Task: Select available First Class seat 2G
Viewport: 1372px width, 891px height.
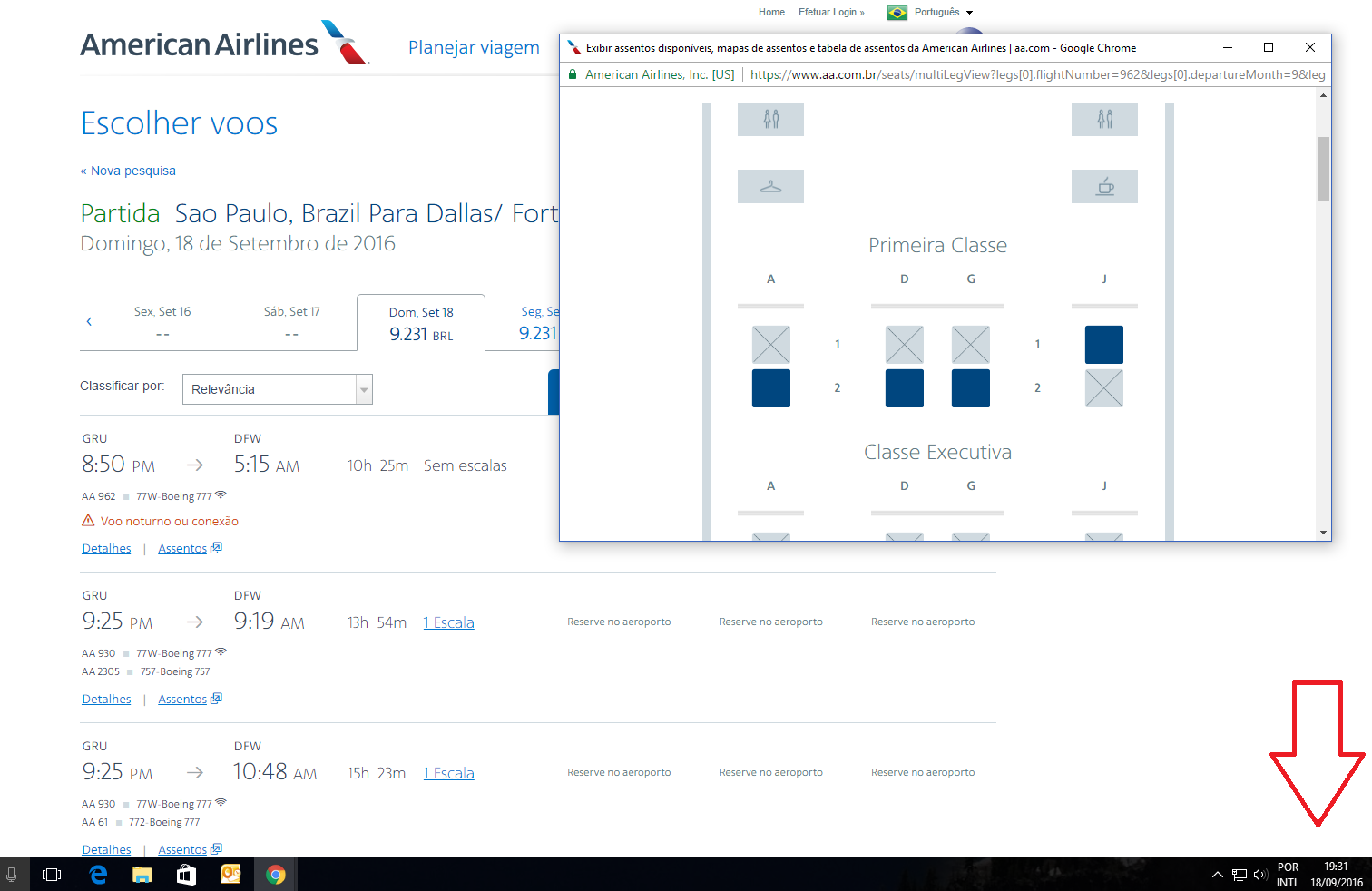Action: point(970,388)
